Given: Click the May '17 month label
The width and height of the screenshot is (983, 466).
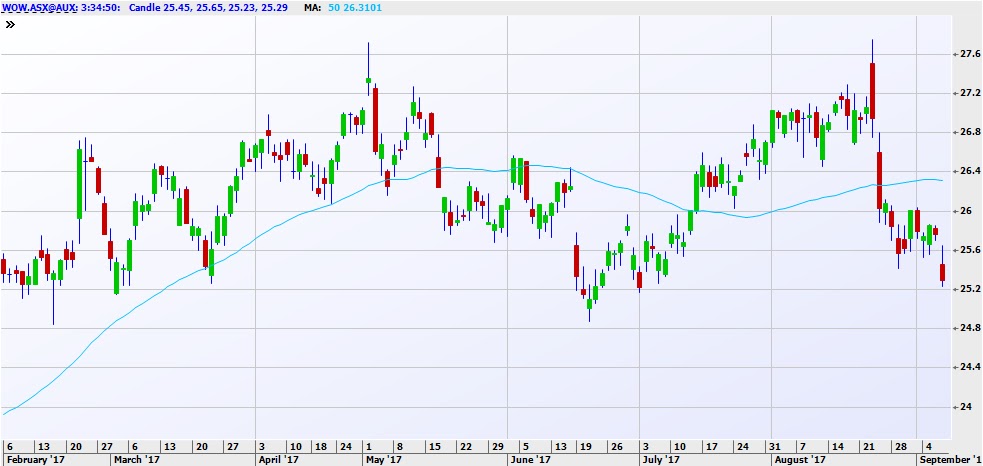Looking at the screenshot, I should point(384,460).
